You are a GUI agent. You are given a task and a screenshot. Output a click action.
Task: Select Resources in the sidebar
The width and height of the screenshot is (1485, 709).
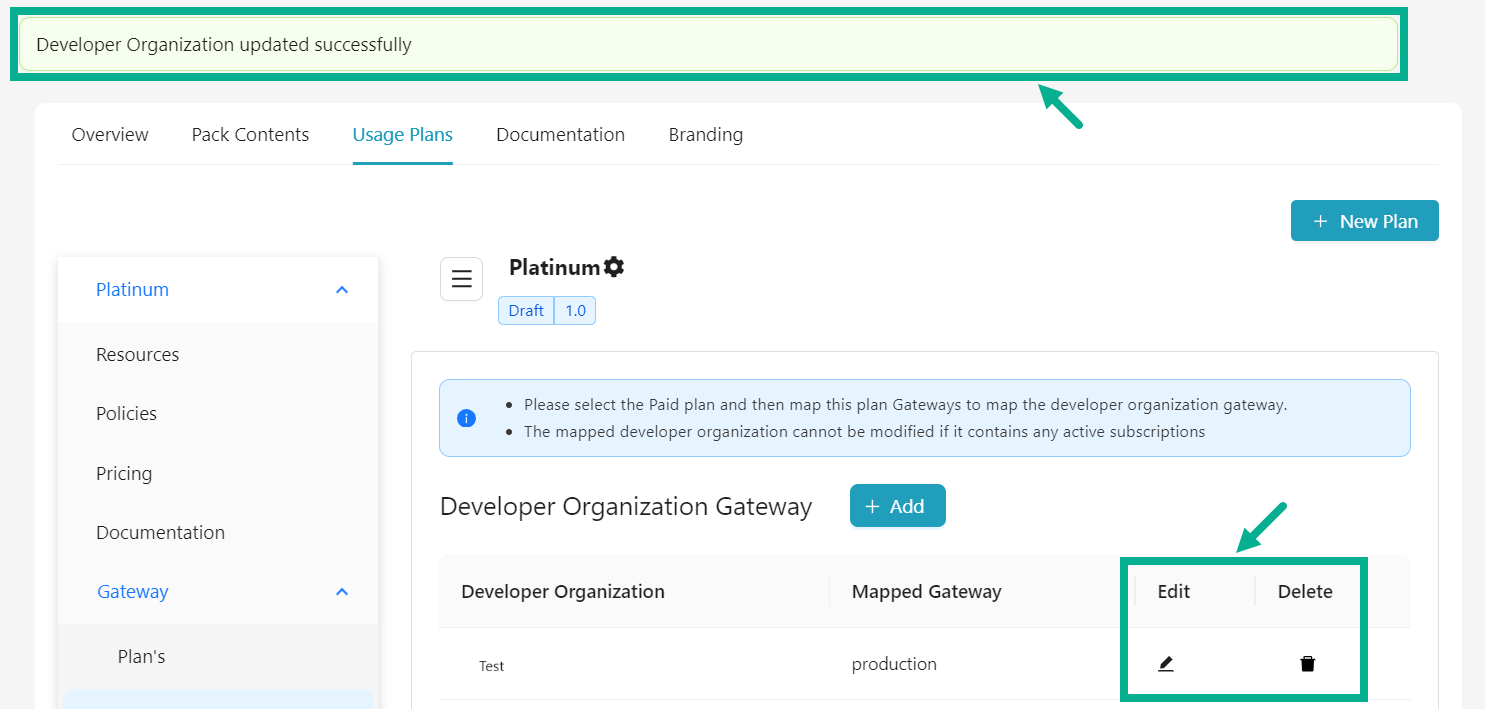[138, 355]
